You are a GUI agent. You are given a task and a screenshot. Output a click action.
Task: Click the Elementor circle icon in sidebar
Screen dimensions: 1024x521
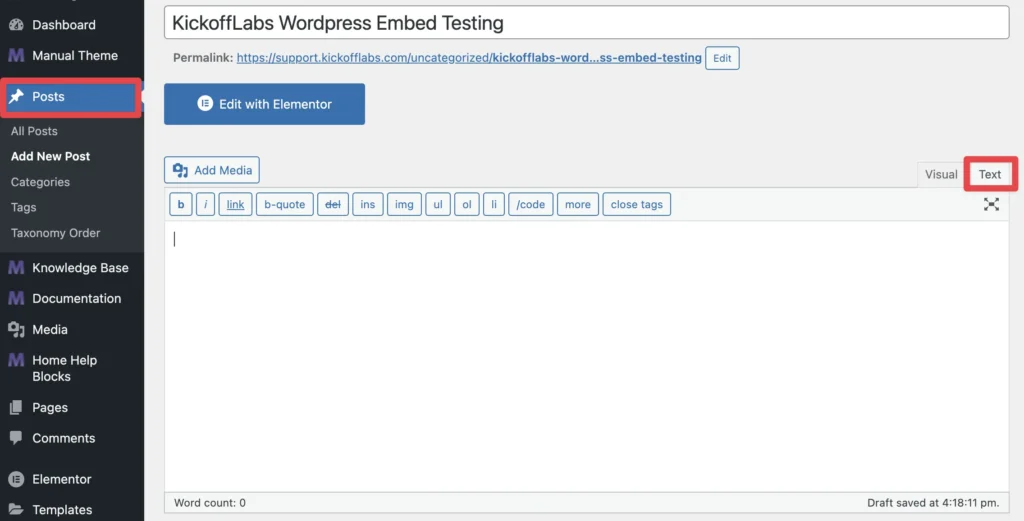16,479
